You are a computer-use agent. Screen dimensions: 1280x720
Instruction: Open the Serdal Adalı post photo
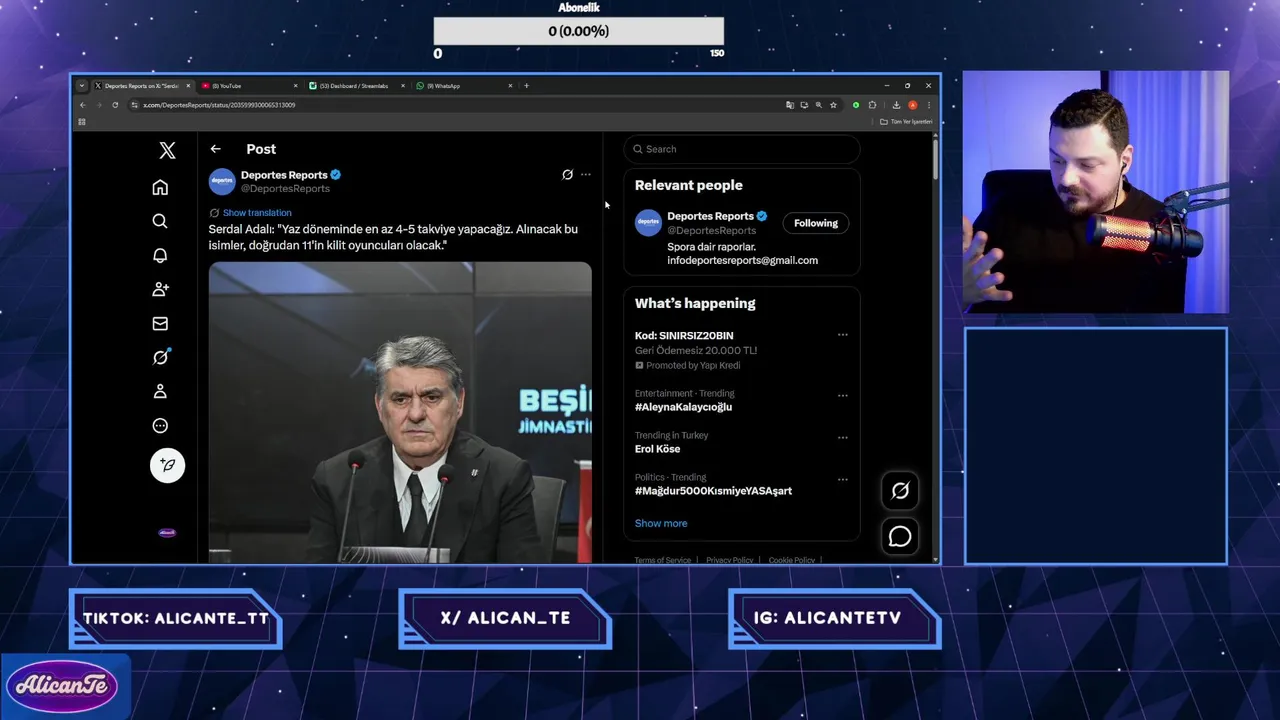click(x=400, y=412)
